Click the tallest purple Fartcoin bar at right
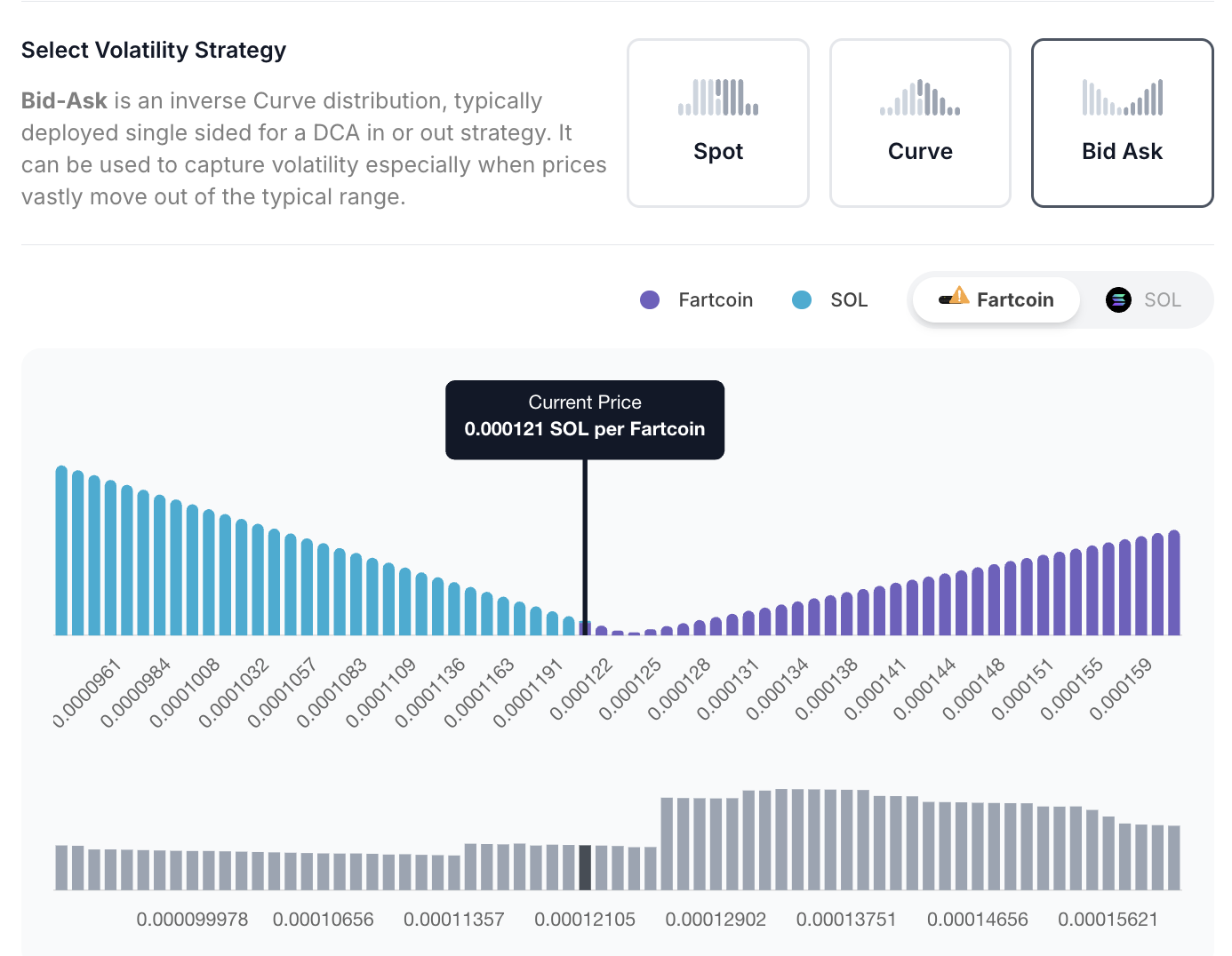 click(x=1173, y=583)
